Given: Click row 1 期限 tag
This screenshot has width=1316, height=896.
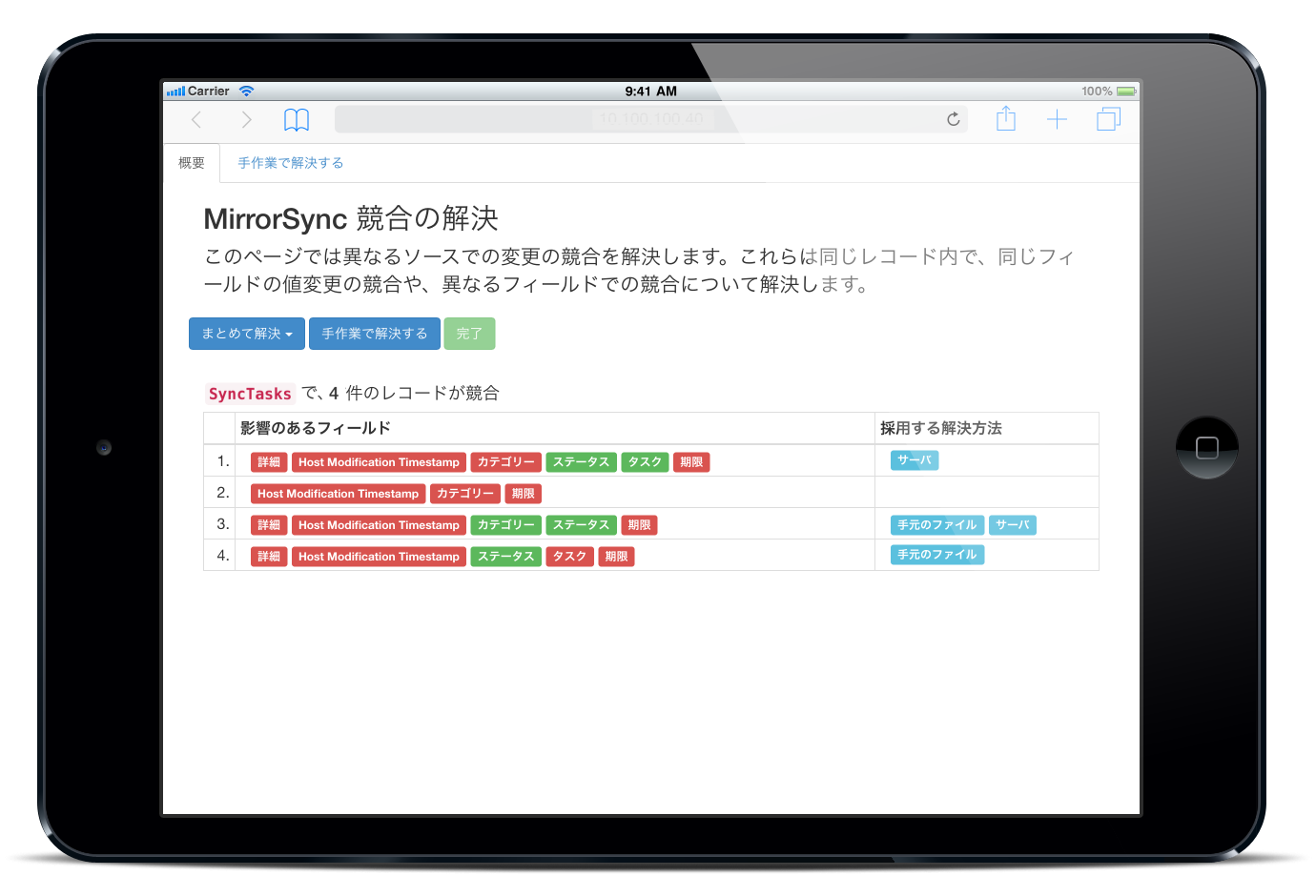Looking at the screenshot, I should pos(691,462).
